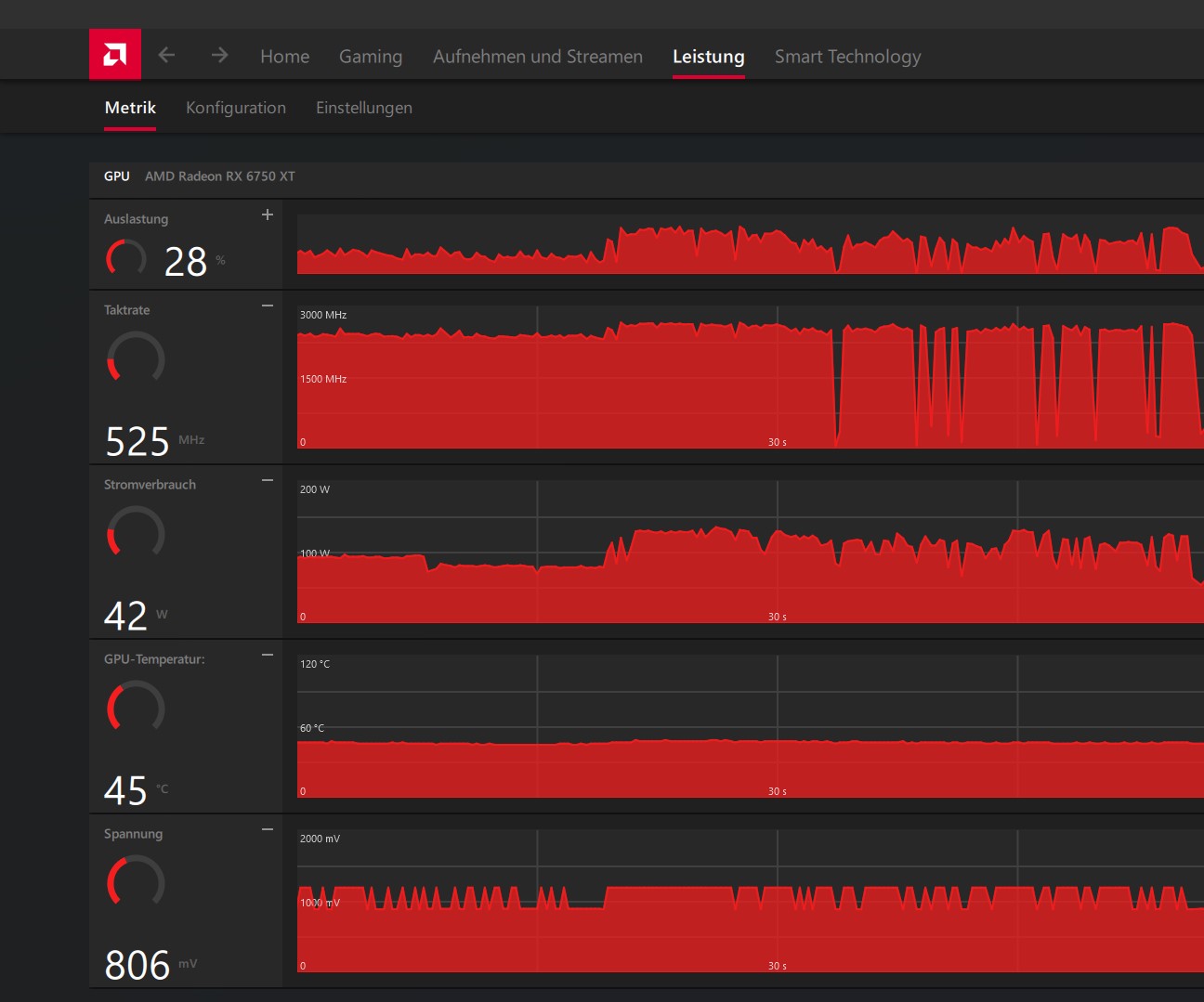This screenshot has width=1204, height=1002.
Task: Click the Spannung label
Action: pyautogui.click(x=133, y=834)
